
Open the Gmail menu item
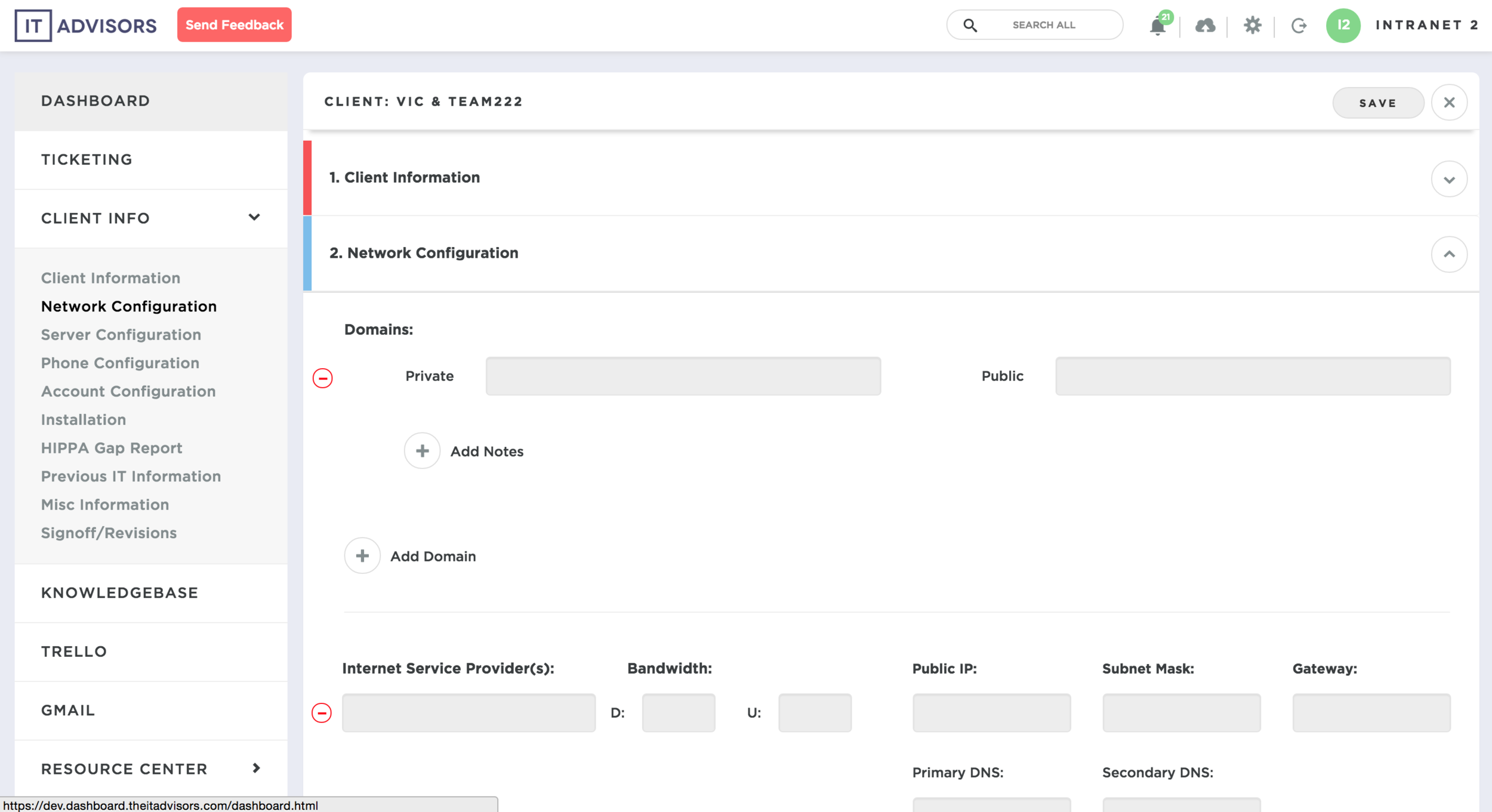151,711
